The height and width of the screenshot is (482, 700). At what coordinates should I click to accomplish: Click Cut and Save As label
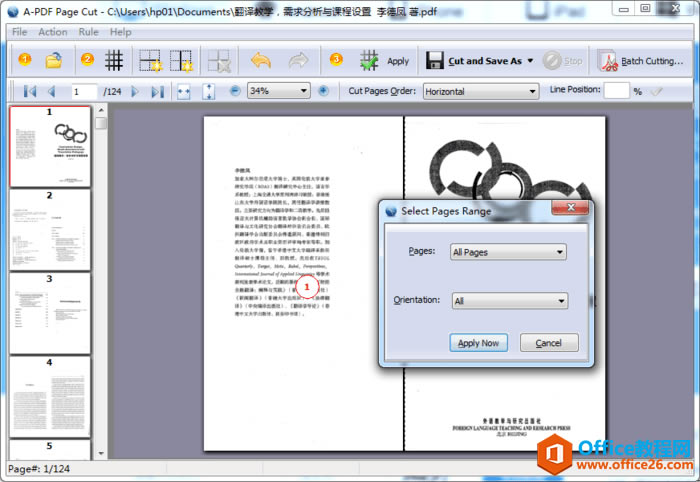click(x=485, y=61)
